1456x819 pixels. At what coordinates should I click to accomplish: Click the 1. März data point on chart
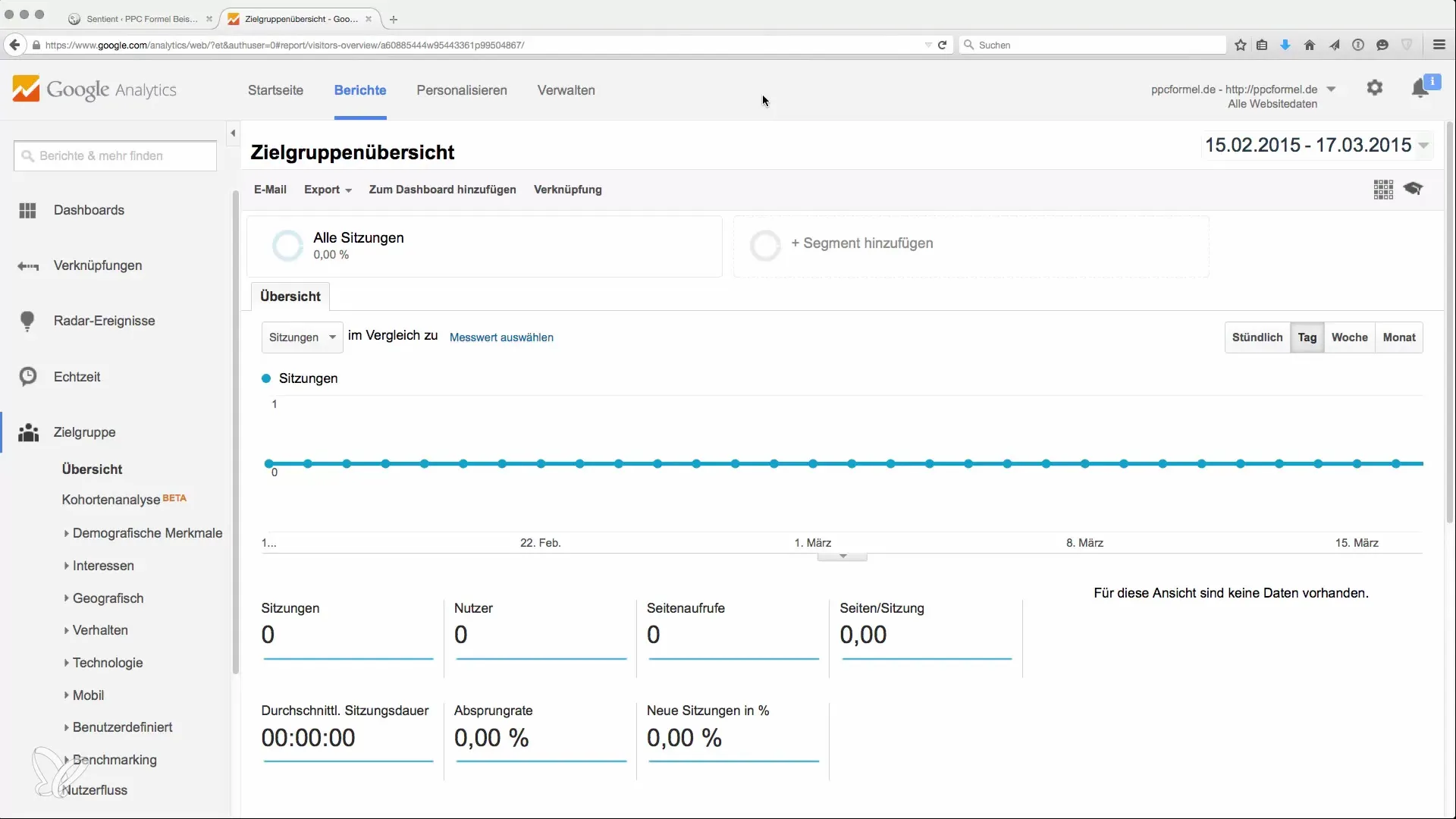pos(813,463)
